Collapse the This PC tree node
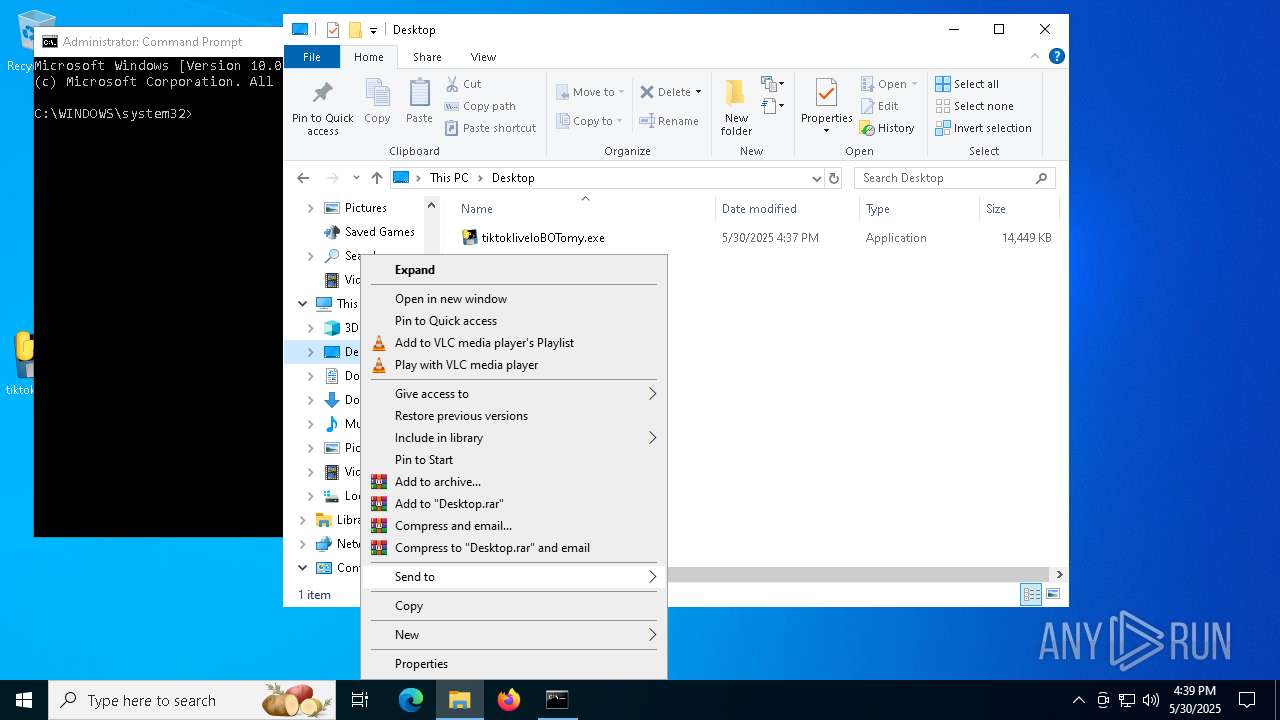The image size is (1280, 720). point(303,304)
